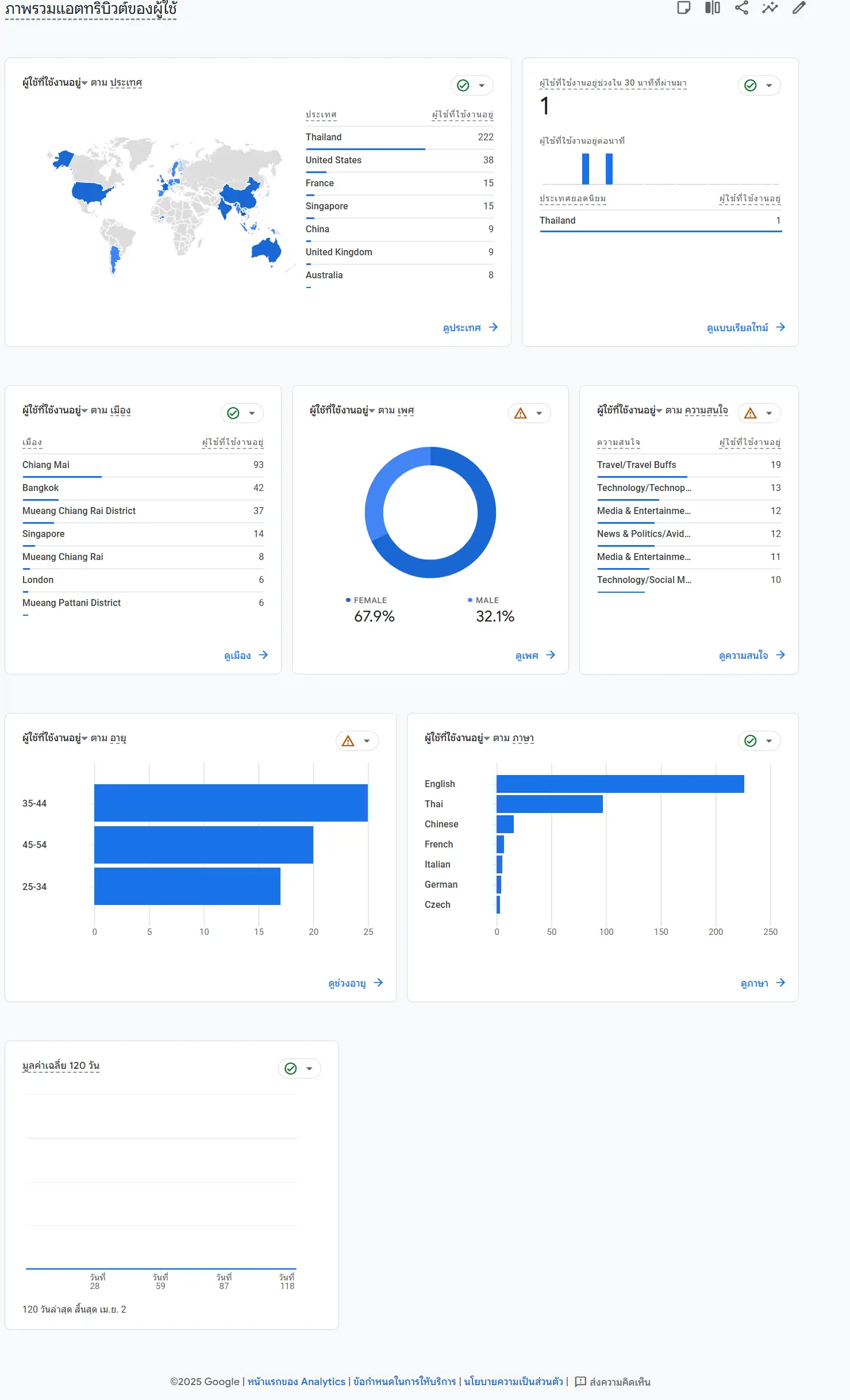Image resolution: width=850 pixels, height=1400 pixels.
Task: Click the share report icon
Action: pos(741,7)
